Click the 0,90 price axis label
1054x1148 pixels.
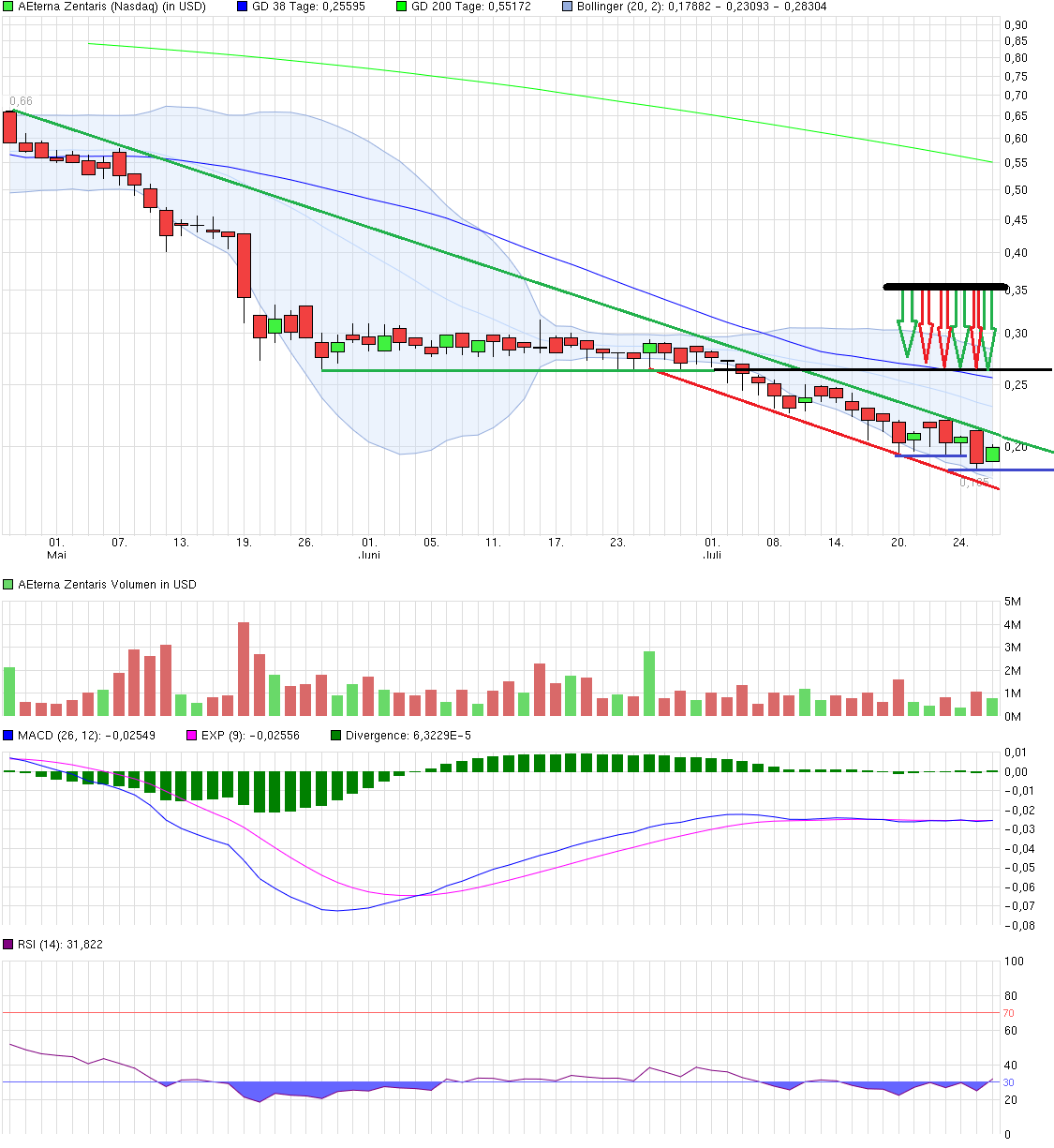pyautogui.click(x=1016, y=25)
